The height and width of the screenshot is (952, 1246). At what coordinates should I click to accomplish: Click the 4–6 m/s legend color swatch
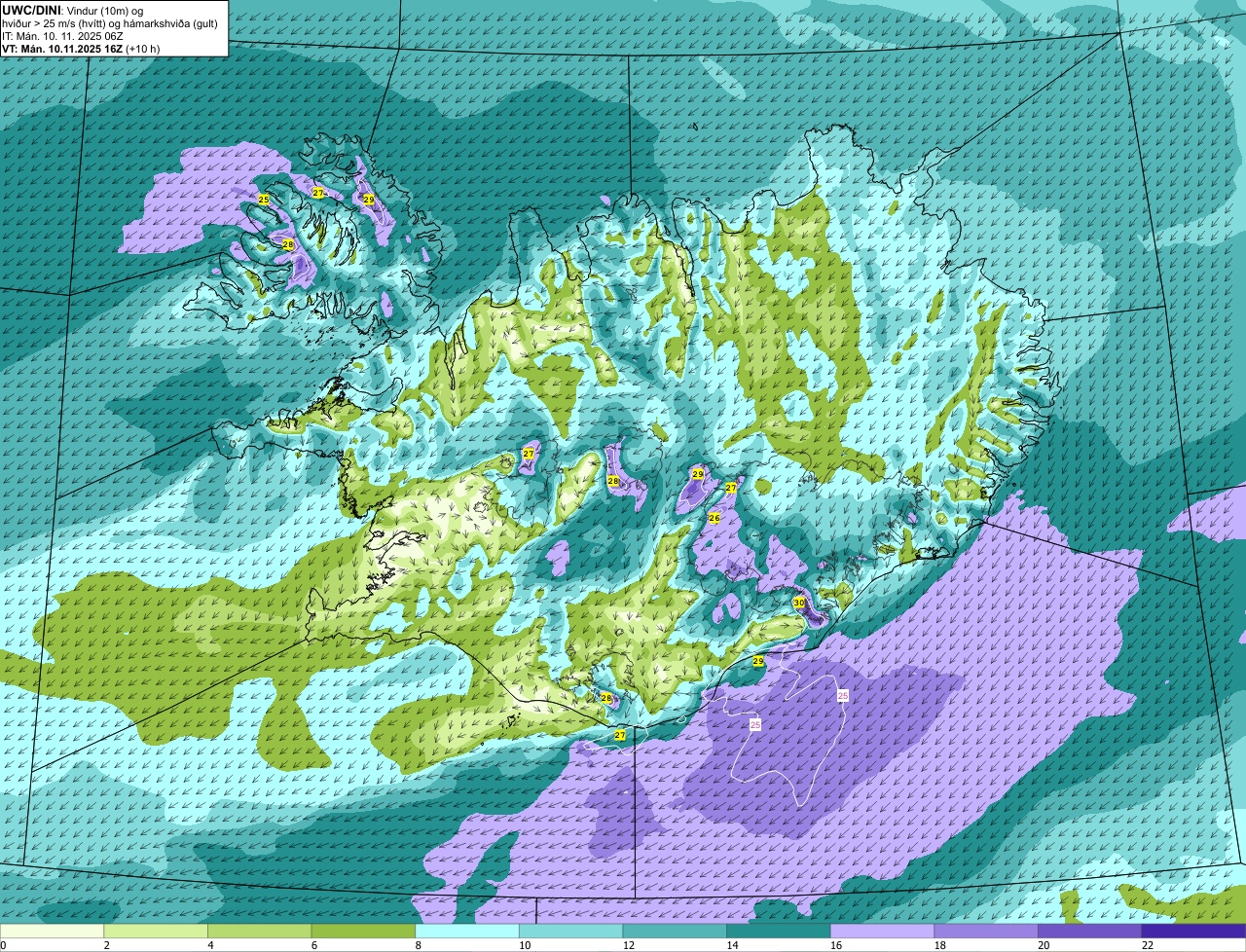pyautogui.click(x=260, y=931)
